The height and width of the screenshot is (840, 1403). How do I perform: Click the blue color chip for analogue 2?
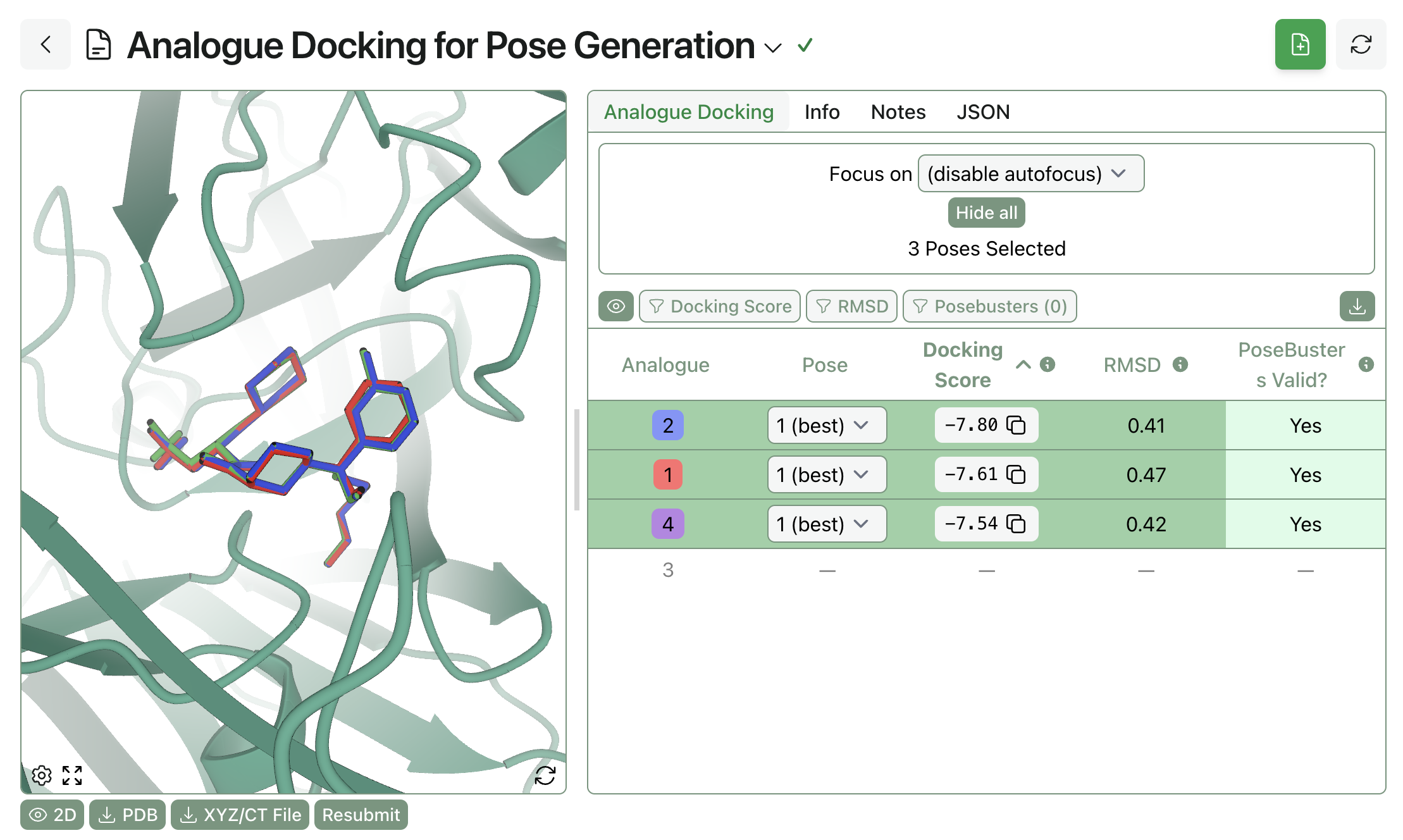tap(667, 425)
